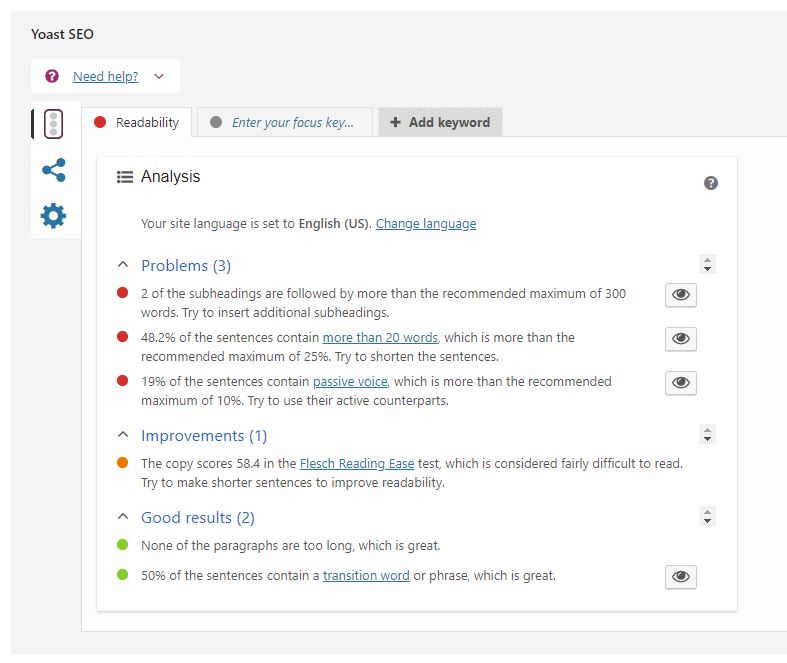Click the green bullet beside paragraphs result
Screen dimensions: 787x663
122,545
